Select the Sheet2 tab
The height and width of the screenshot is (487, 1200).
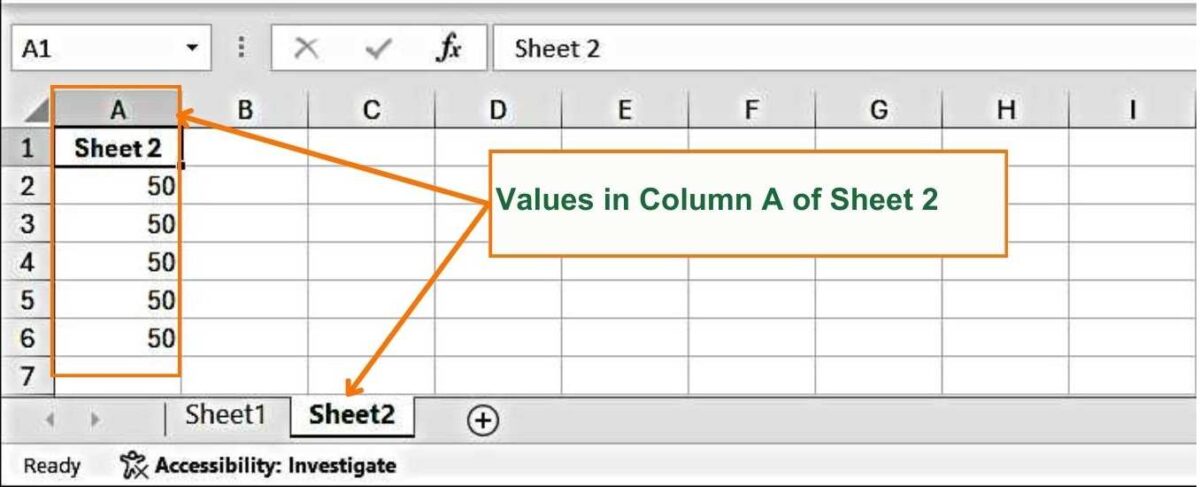coord(352,415)
